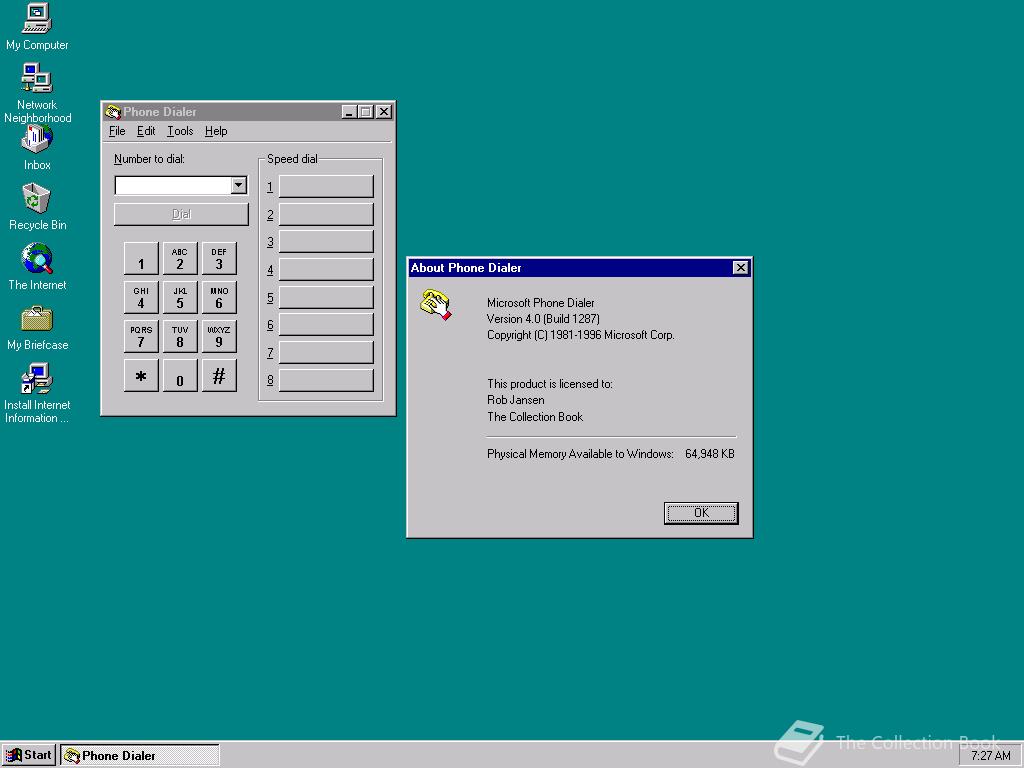This screenshot has height=768, width=1024.
Task: Click the 'Speed dial' group label
Action: [292, 159]
